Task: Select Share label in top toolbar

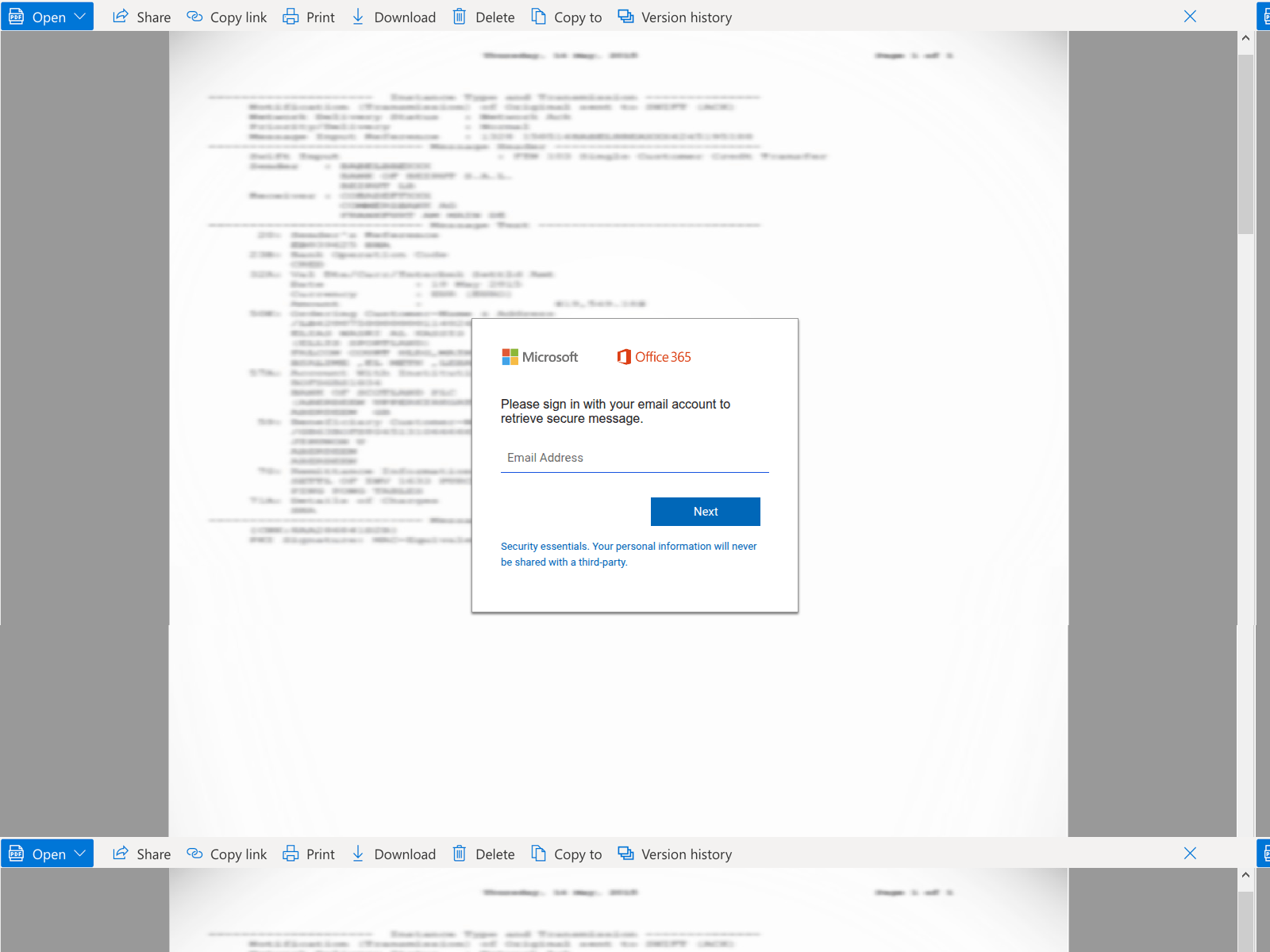Action: coord(154,17)
